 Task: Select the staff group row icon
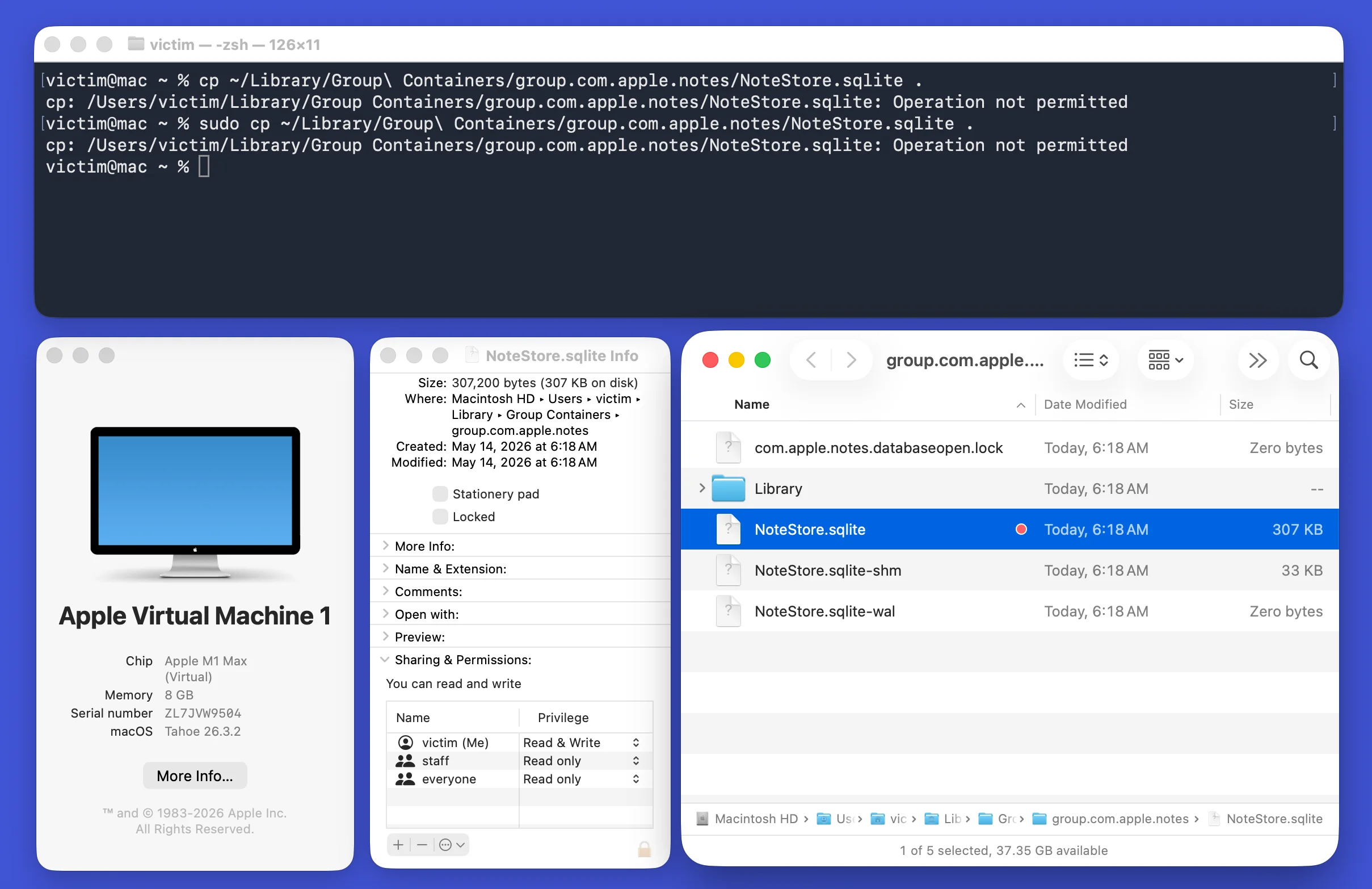point(405,760)
